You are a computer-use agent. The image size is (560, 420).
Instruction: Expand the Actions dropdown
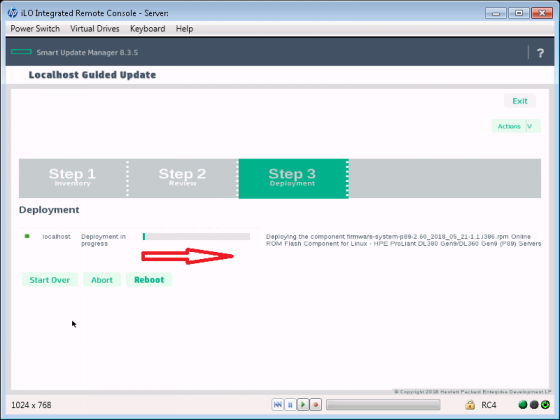pyautogui.click(x=516, y=126)
